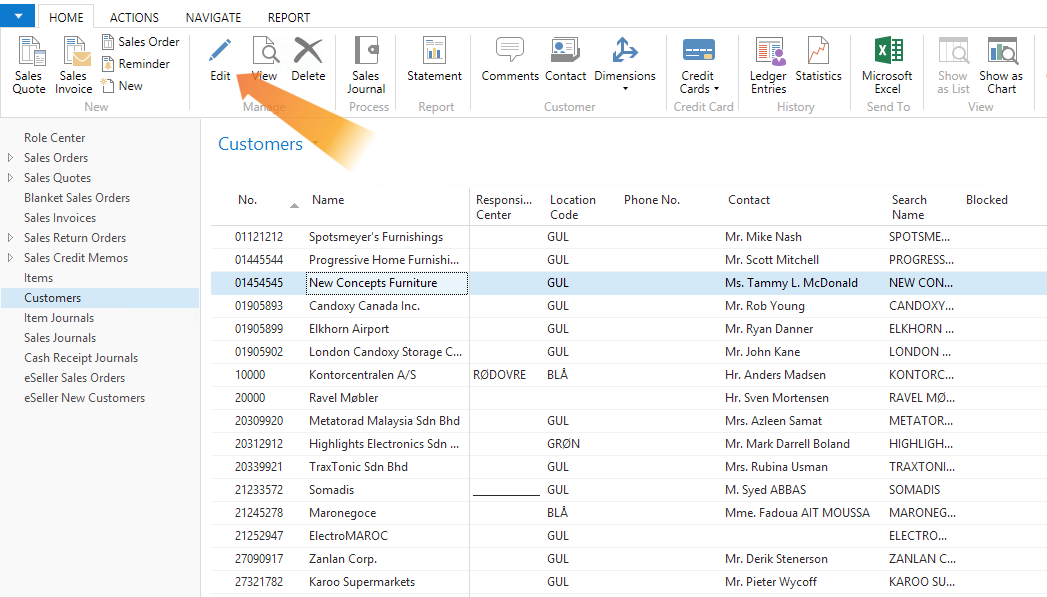Select customer number 01445544

pos(259,260)
